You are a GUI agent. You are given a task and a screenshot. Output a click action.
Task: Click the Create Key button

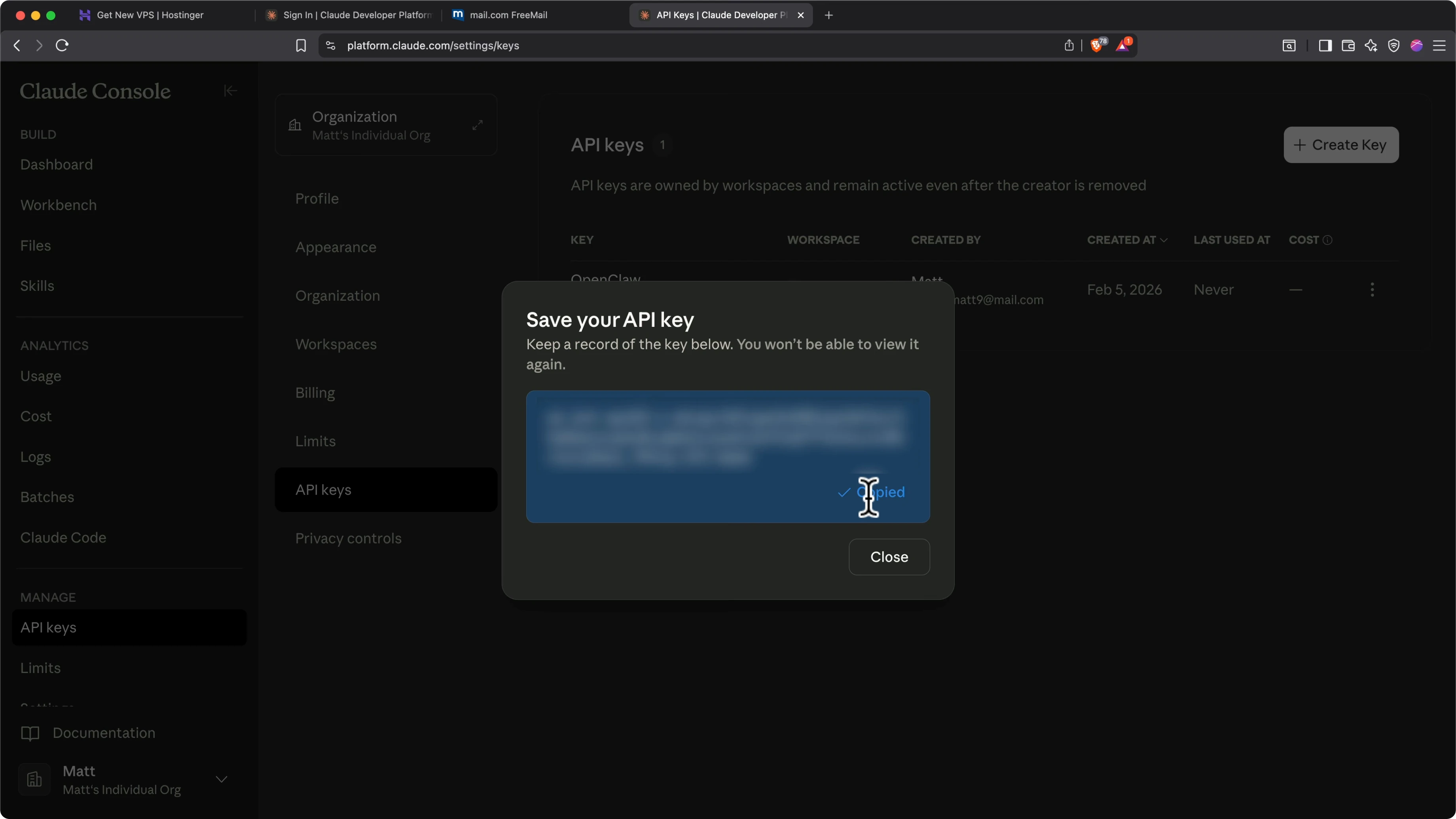click(x=1341, y=145)
